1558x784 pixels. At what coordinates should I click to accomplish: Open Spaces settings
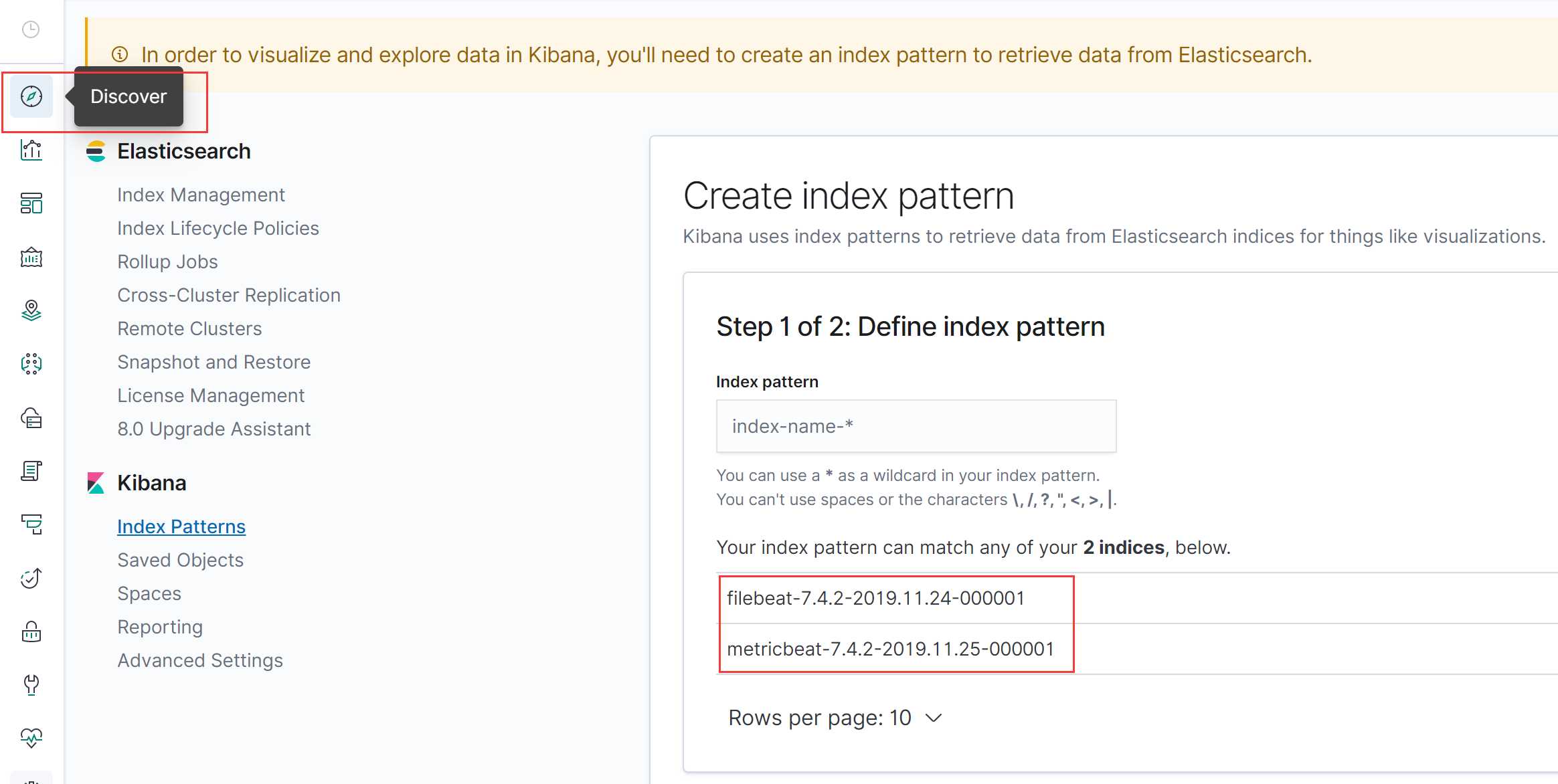(149, 593)
